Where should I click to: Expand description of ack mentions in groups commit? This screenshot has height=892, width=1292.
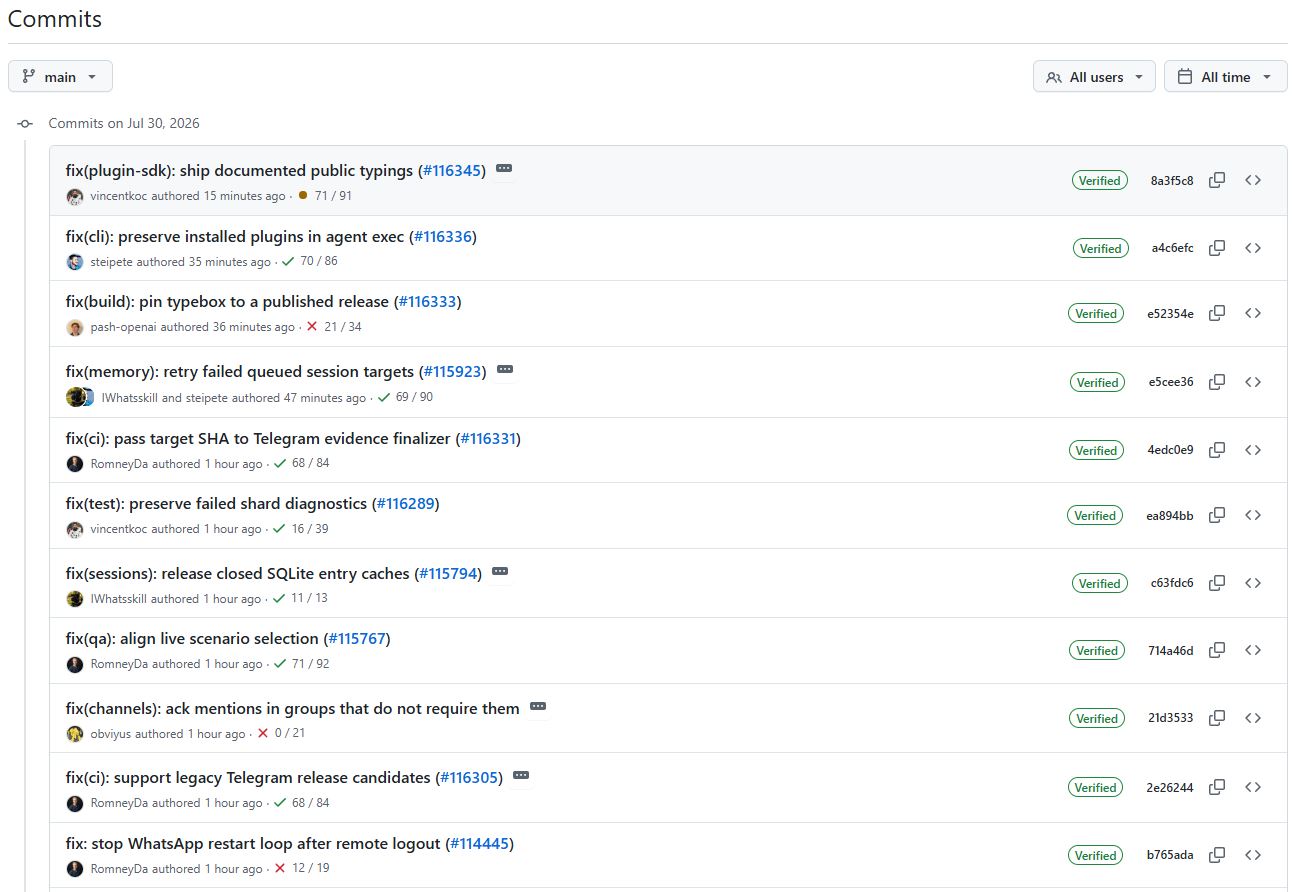point(538,707)
